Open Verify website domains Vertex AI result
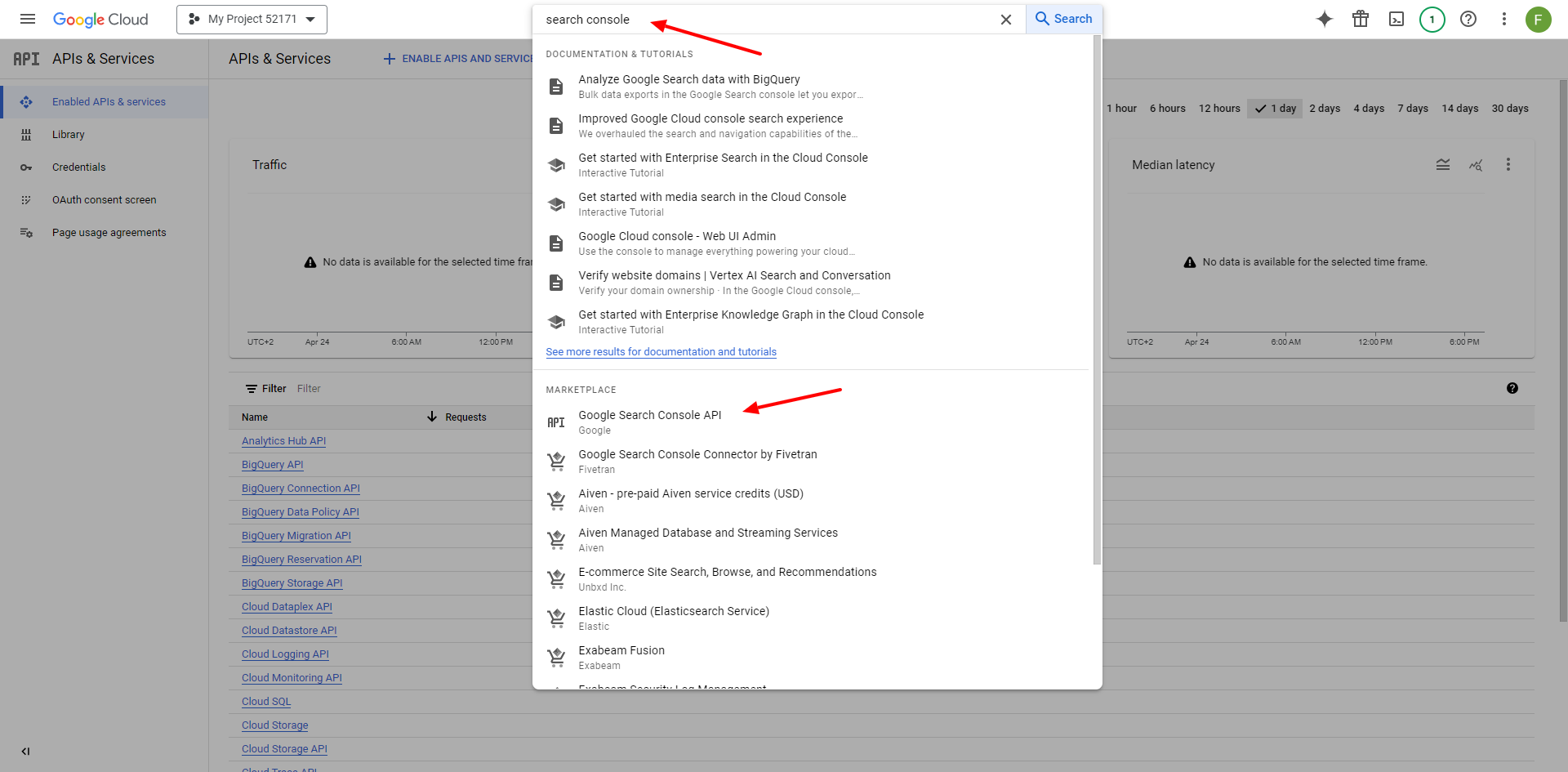 click(x=813, y=282)
